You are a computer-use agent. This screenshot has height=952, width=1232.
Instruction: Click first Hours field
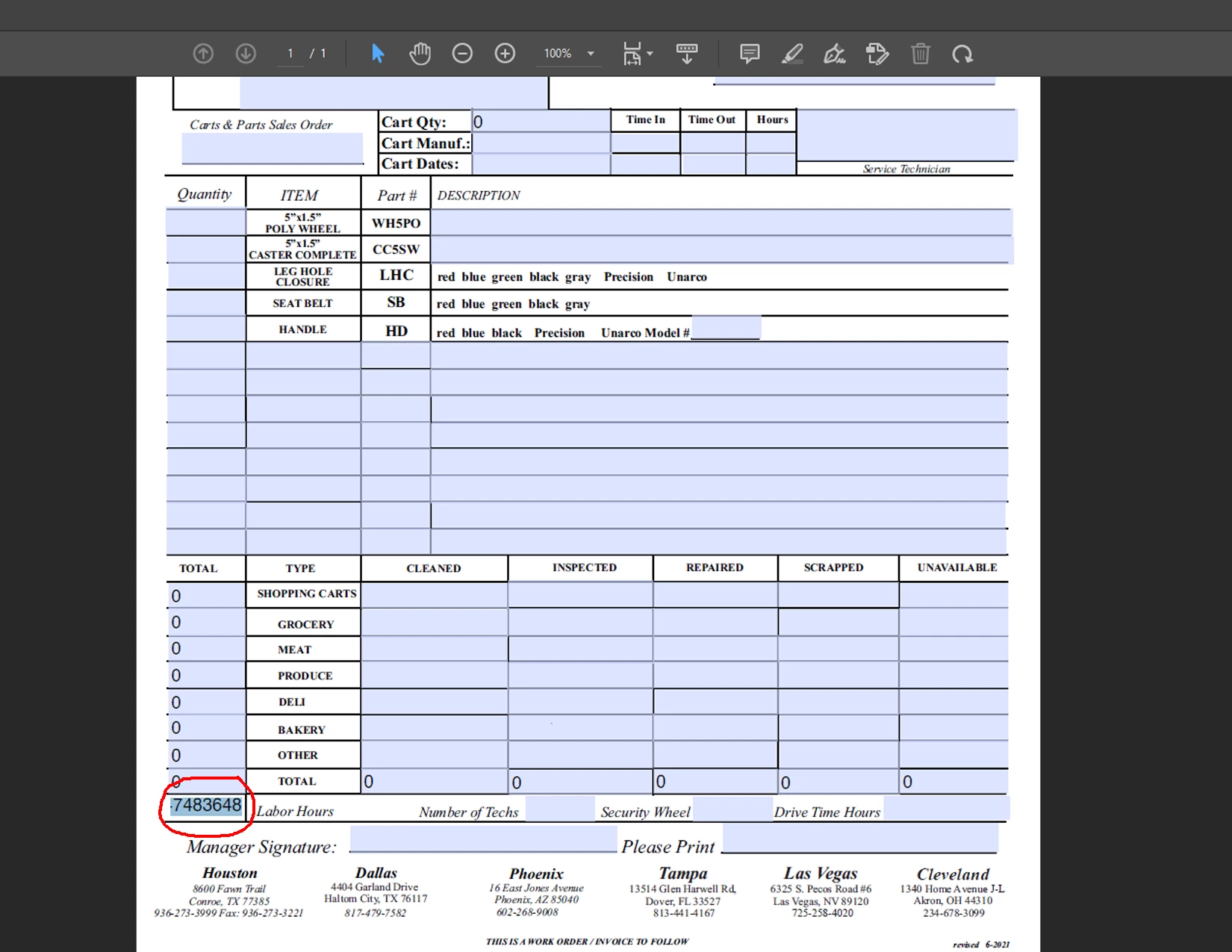pos(771,143)
